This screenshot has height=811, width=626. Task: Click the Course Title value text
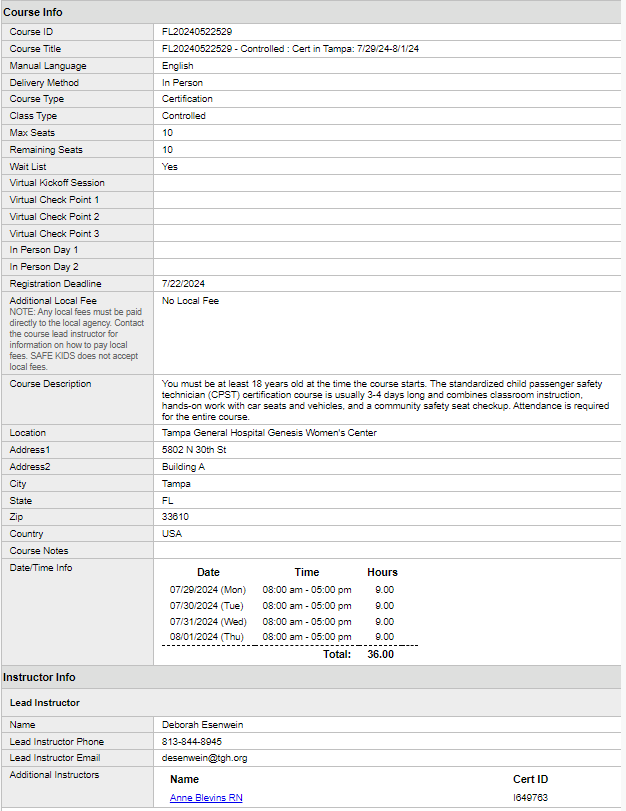coord(290,49)
